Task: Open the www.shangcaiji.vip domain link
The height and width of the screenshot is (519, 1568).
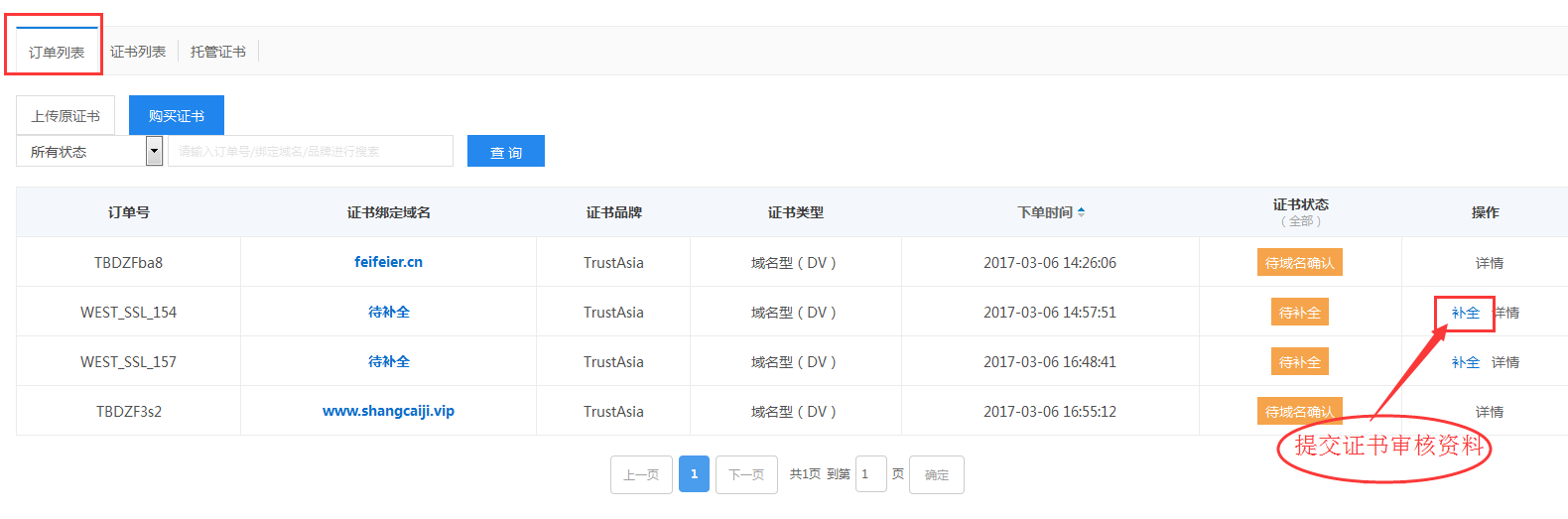Action: click(x=388, y=411)
